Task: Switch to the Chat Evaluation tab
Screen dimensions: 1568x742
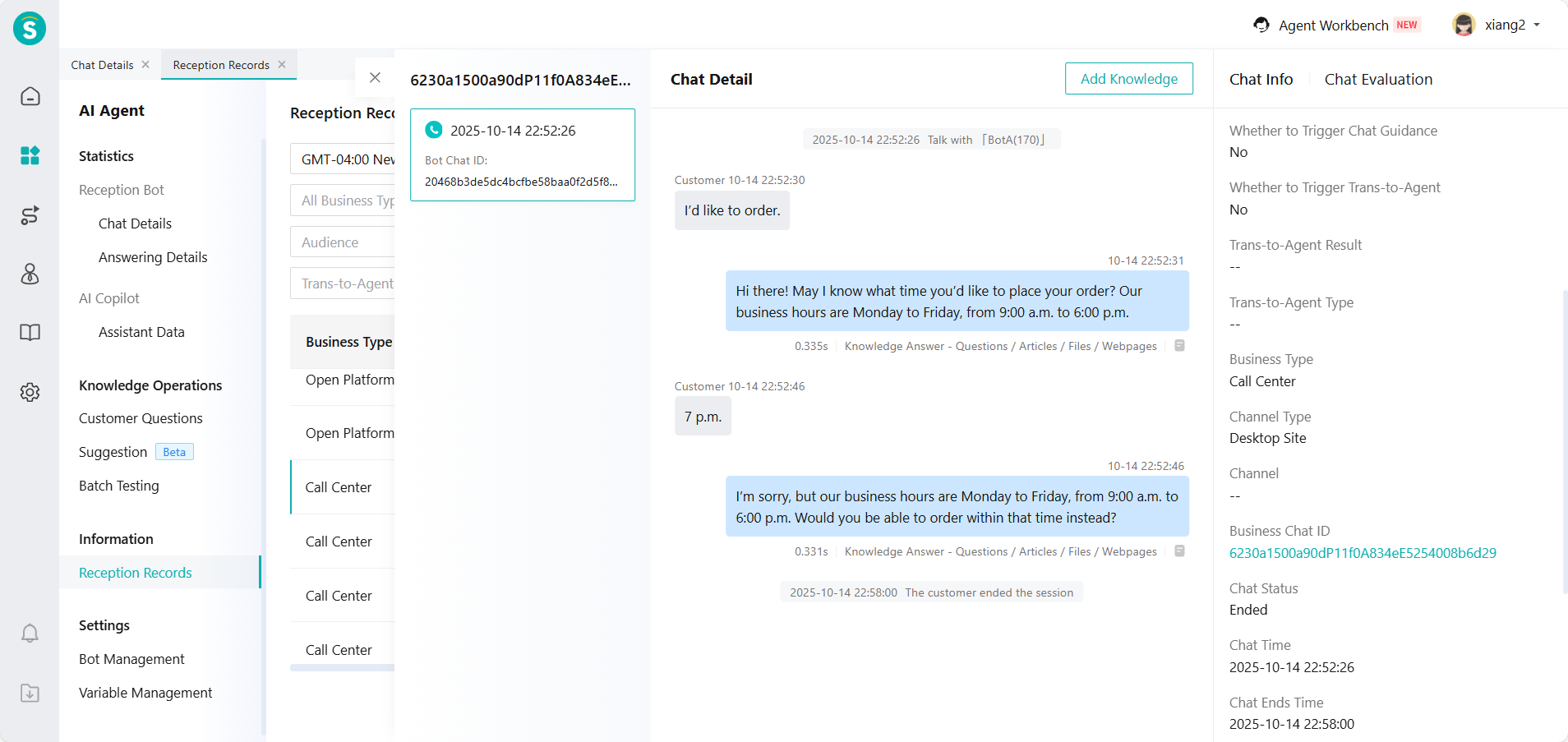Action: [1378, 79]
